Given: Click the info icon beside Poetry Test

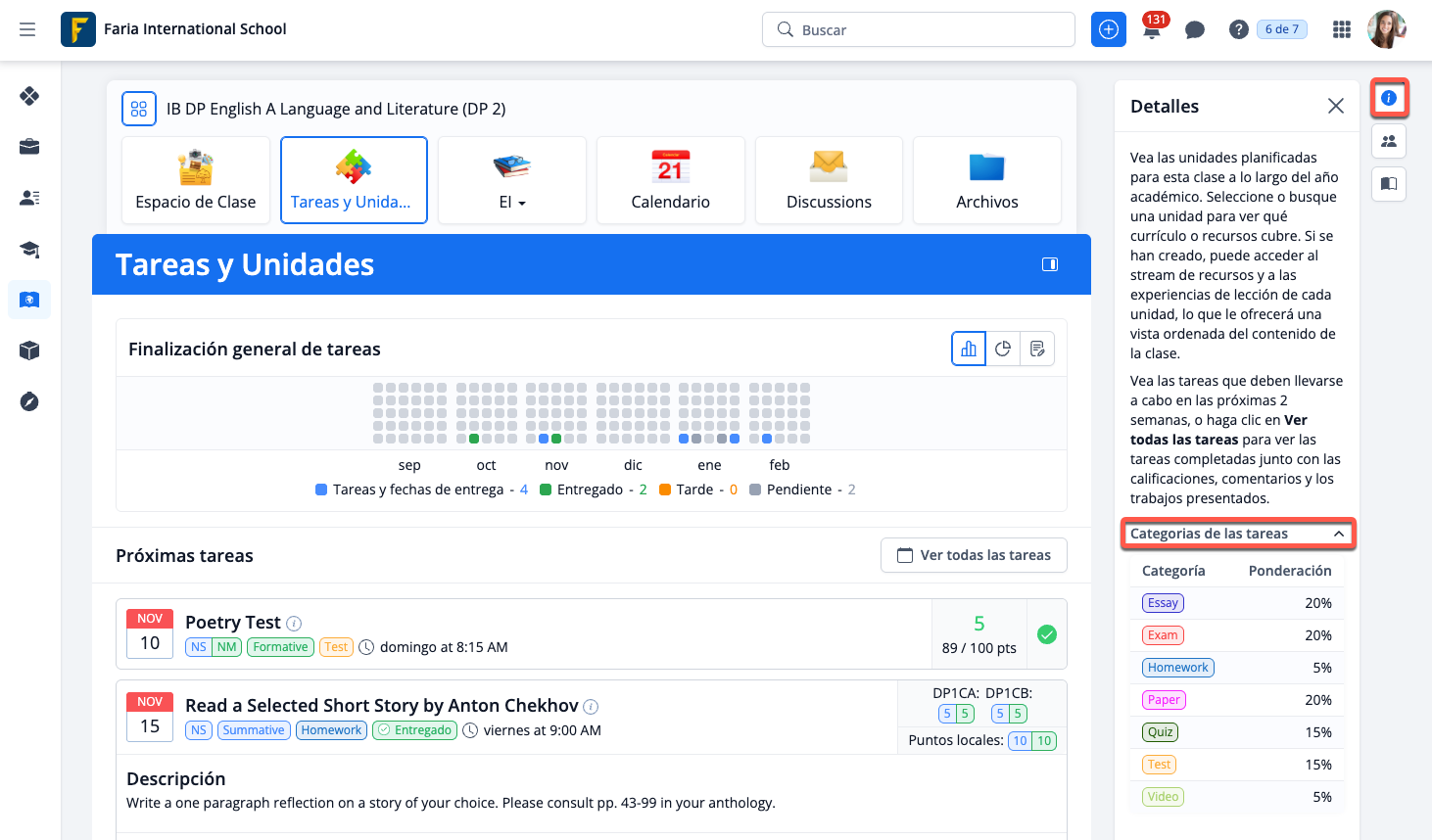Looking at the screenshot, I should (x=294, y=624).
